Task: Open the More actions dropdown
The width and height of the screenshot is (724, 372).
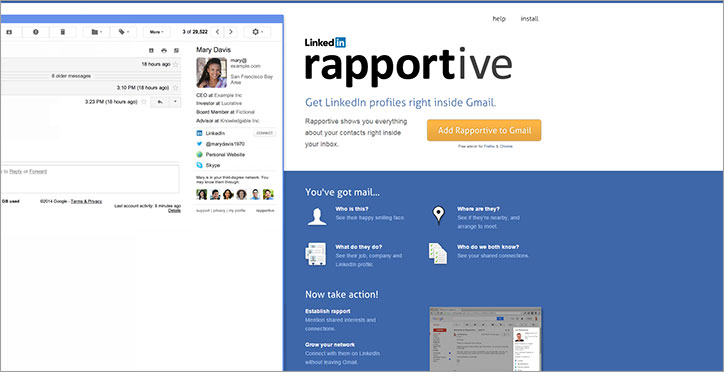Action: (157, 32)
